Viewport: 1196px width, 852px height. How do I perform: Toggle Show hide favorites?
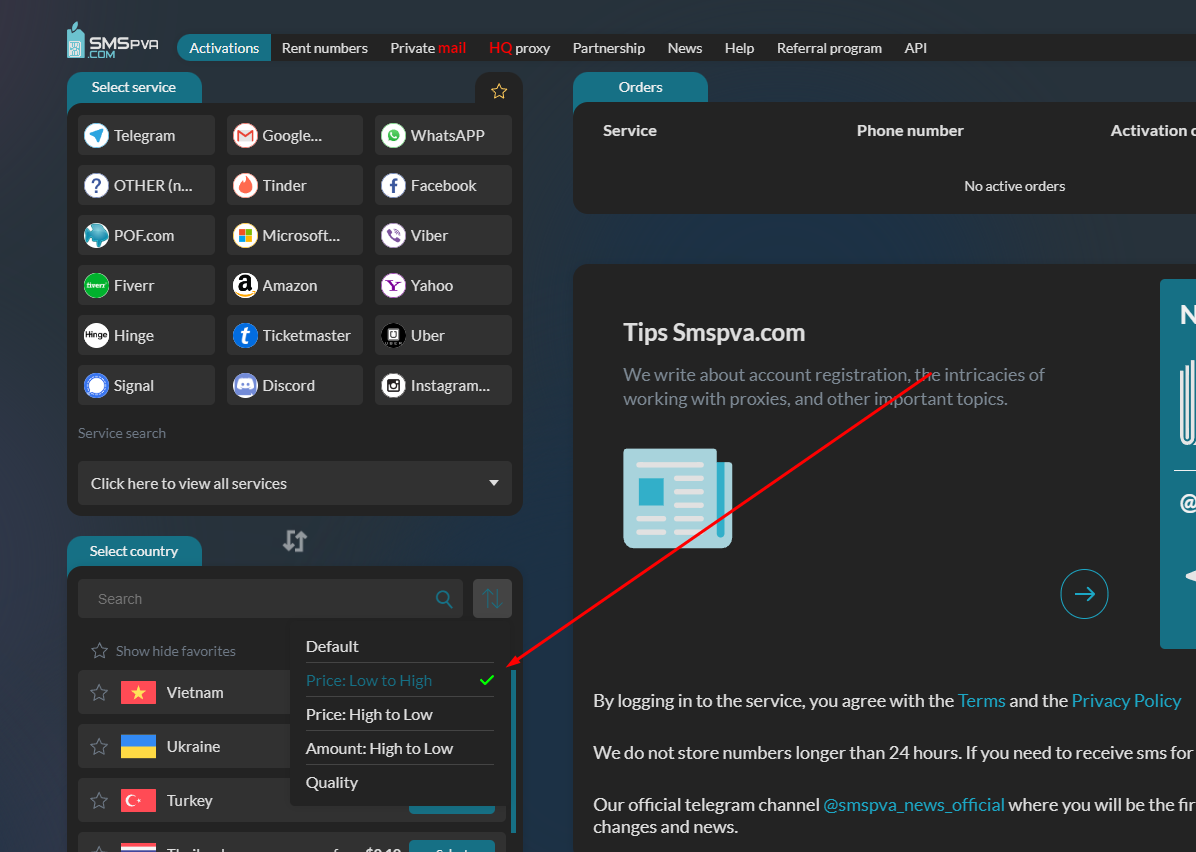pos(164,651)
